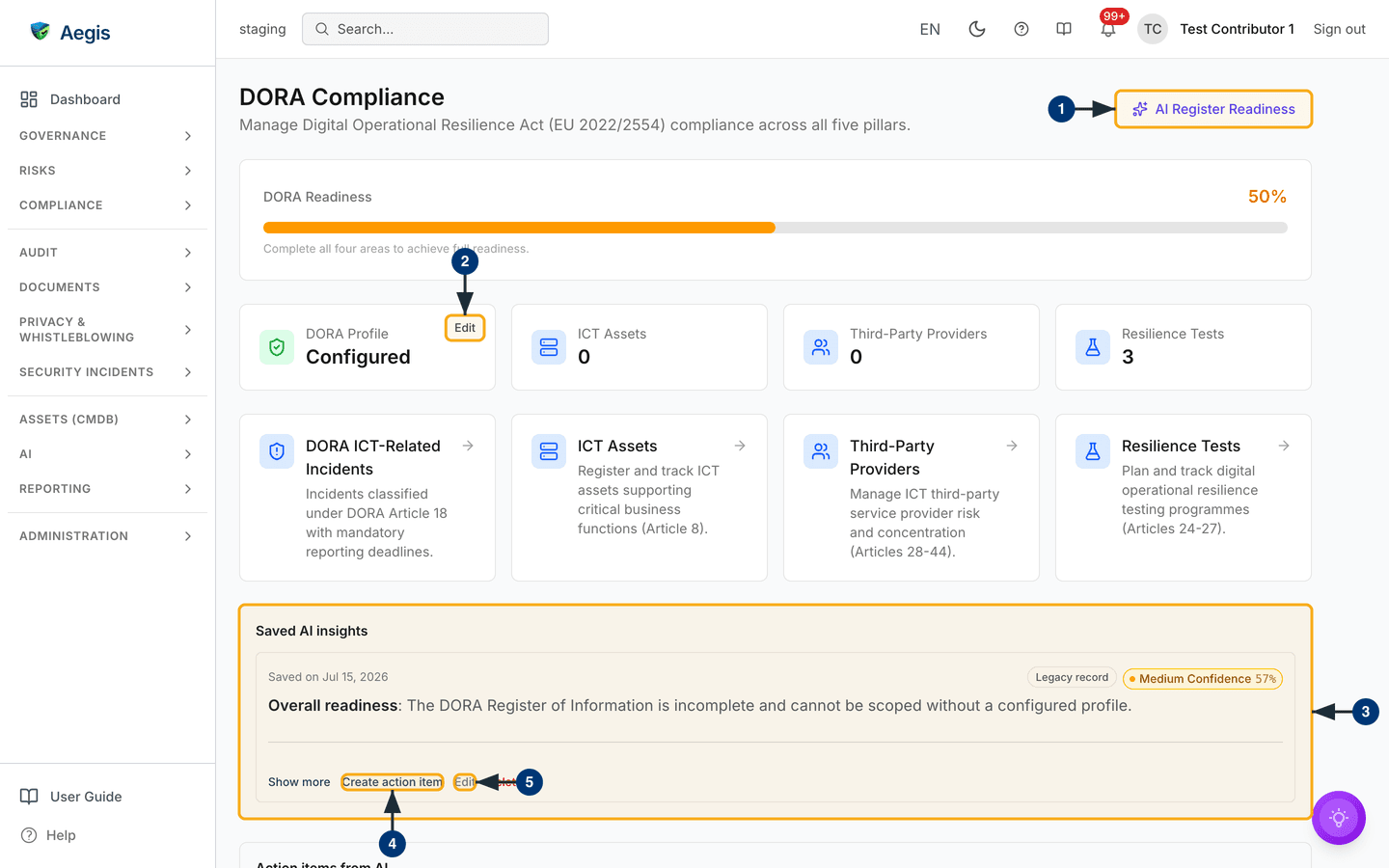Click the Medium Confidence 57% badge
1389x868 pixels.
point(1203,678)
